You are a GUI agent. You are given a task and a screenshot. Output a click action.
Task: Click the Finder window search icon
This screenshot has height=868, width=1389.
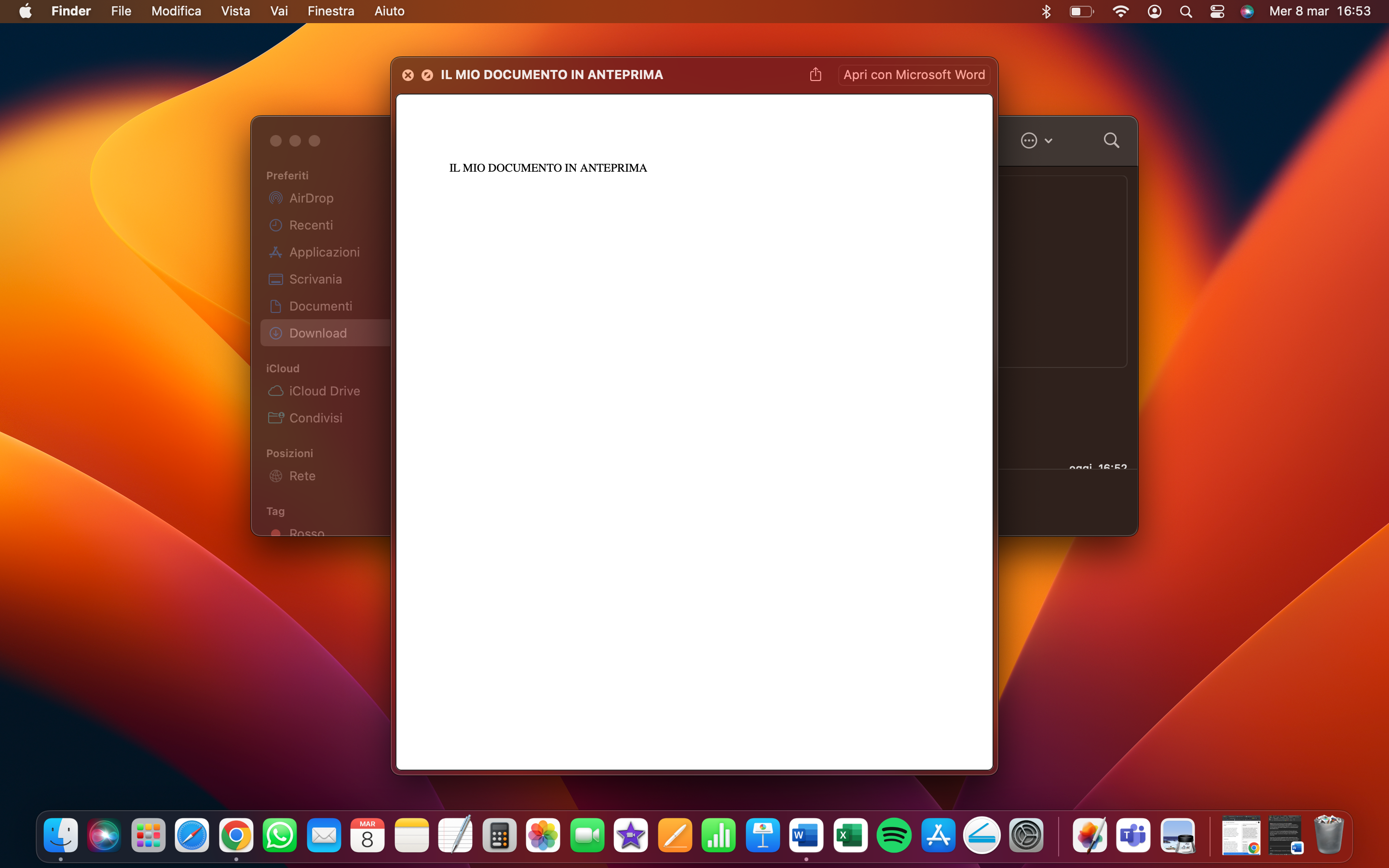point(1111,141)
